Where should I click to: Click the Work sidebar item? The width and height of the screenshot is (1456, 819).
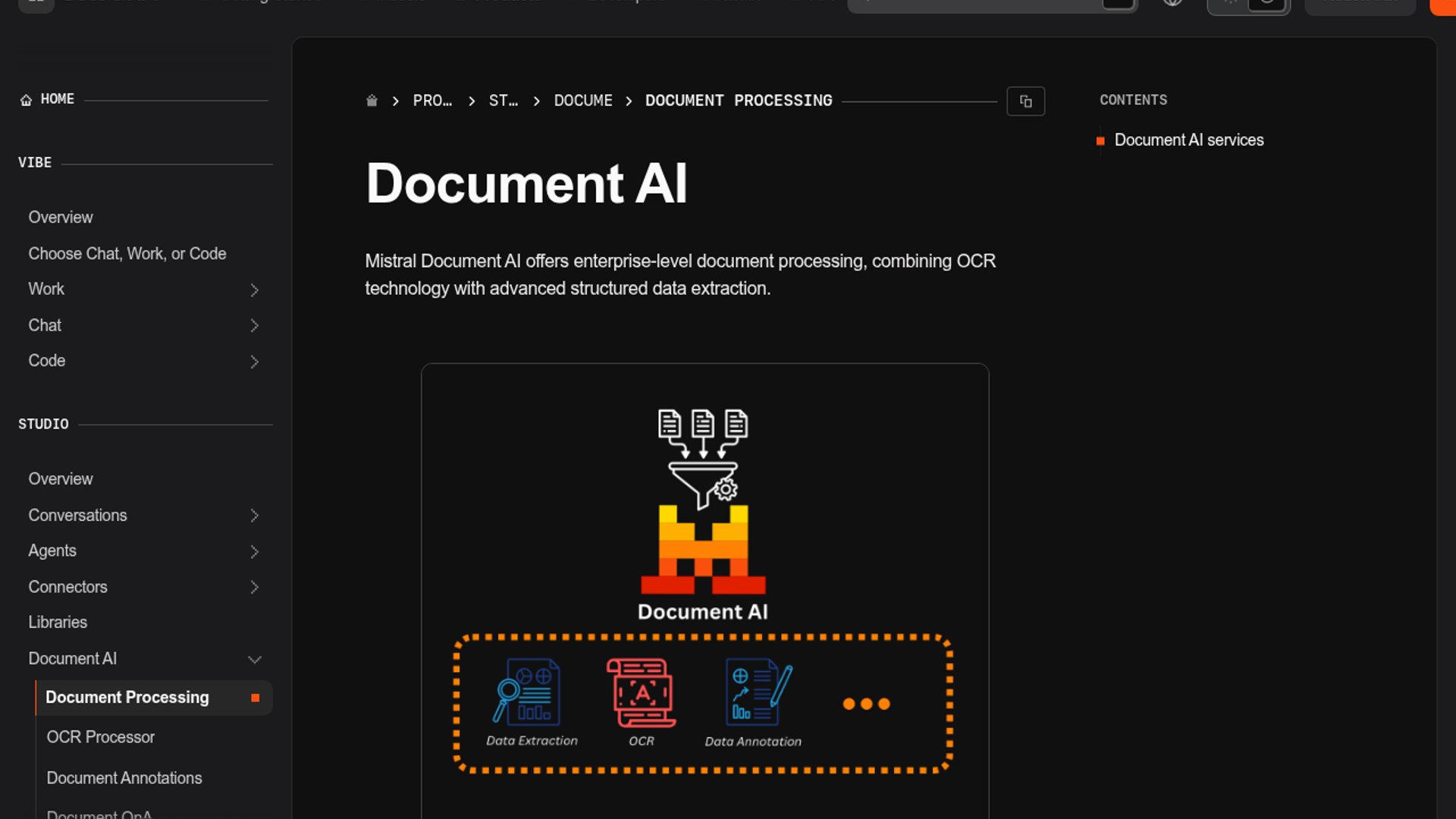coord(46,289)
